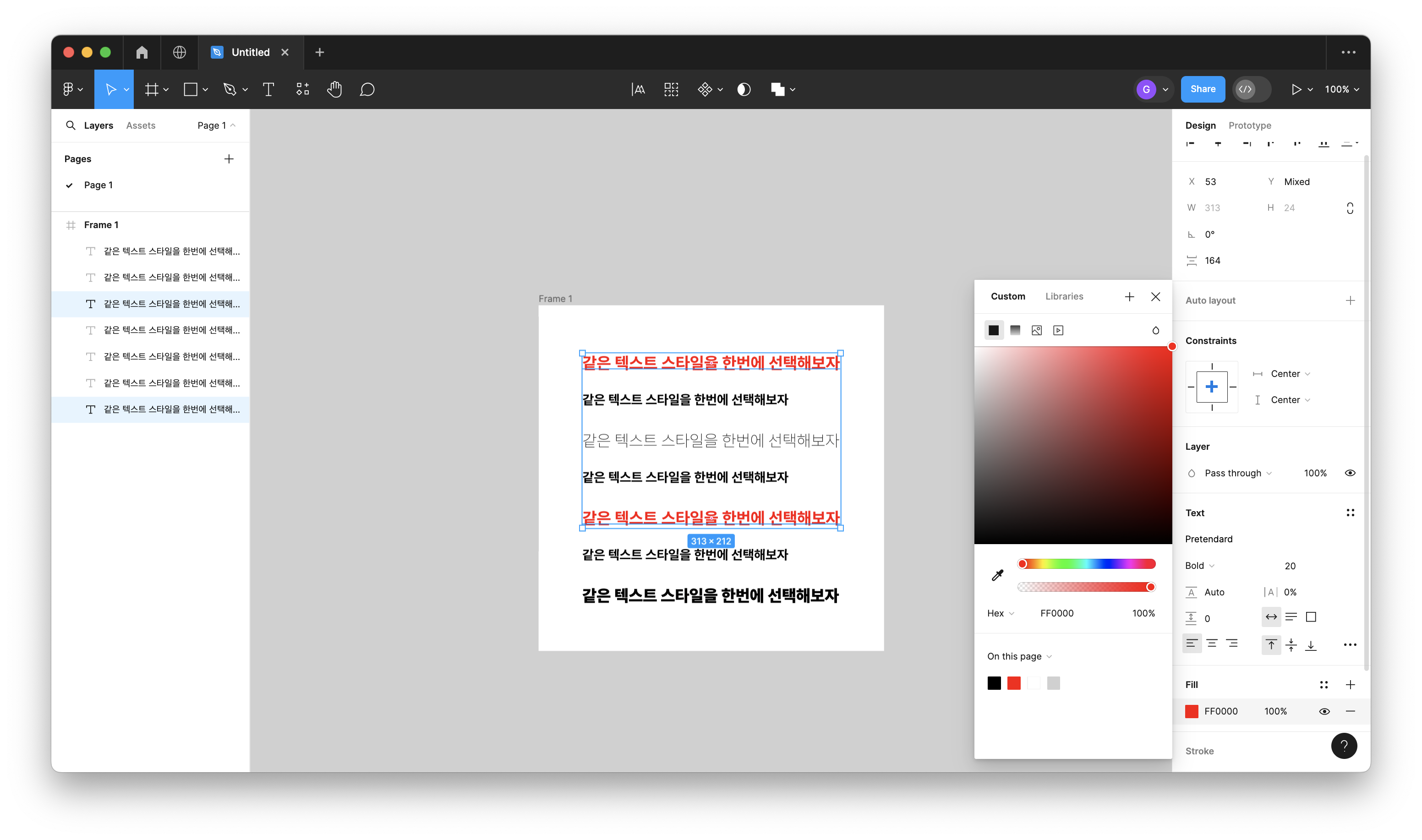Select the Hand tool

[334, 89]
